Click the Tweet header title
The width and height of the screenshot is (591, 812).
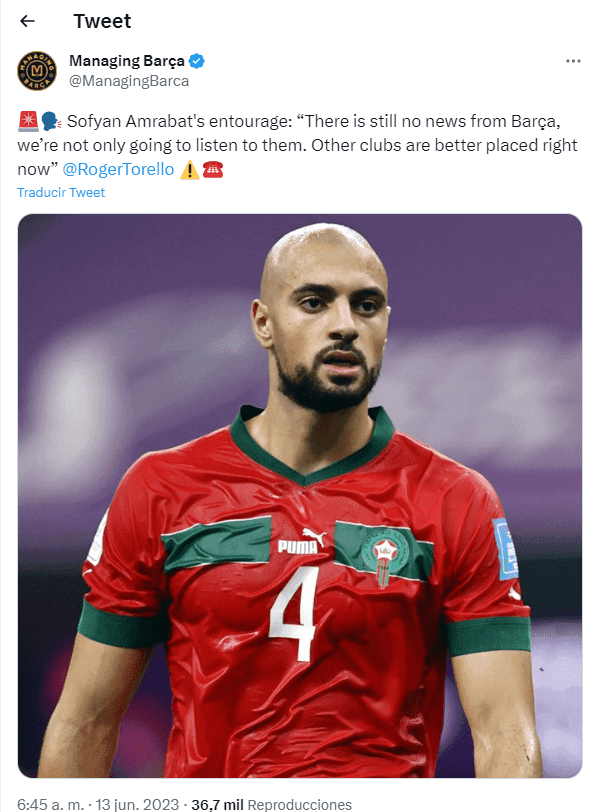click(102, 21)
